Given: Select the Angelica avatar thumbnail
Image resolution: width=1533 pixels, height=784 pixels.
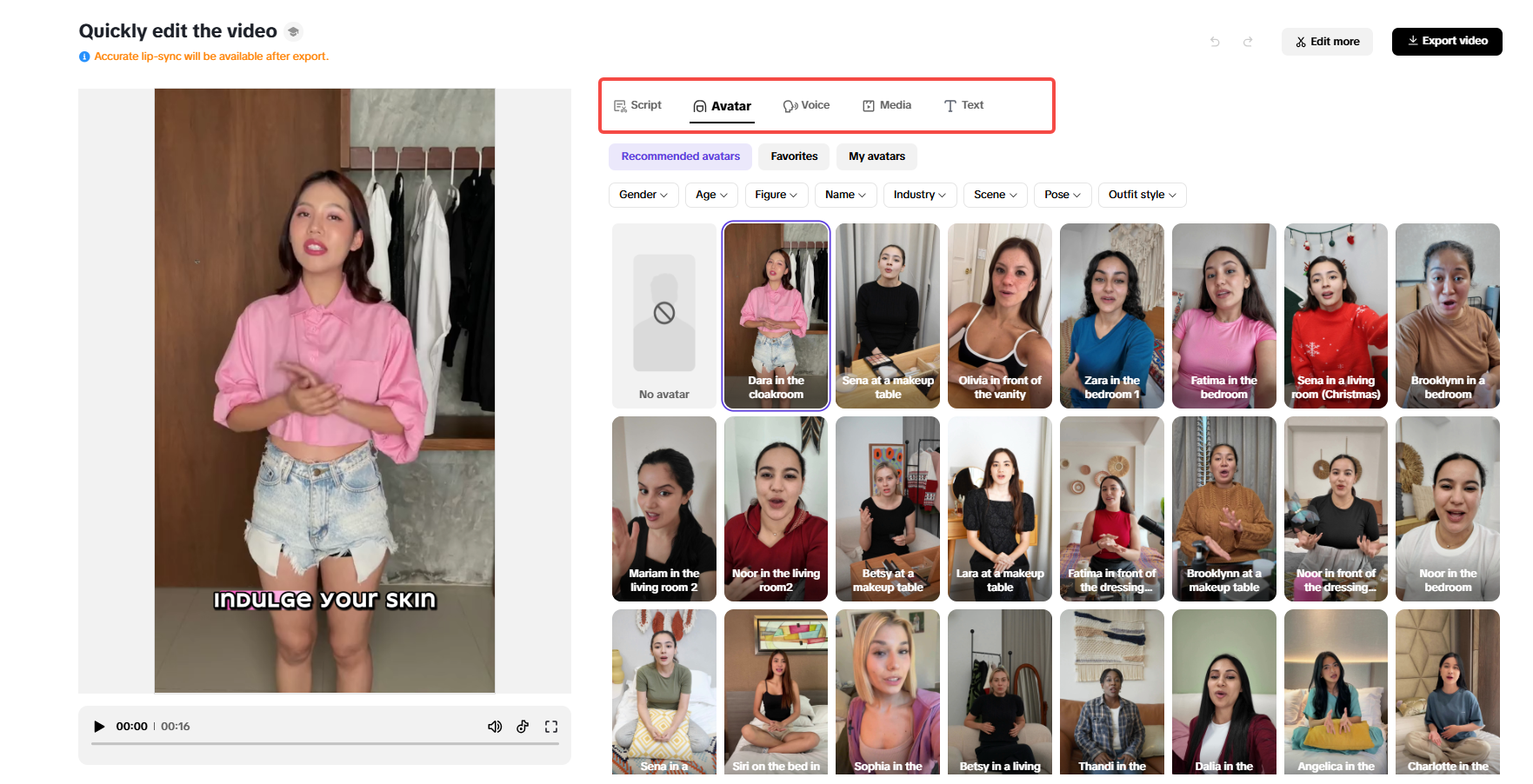Looking at the screenshot, I should pyautogui.click(x=1336, y=692).
